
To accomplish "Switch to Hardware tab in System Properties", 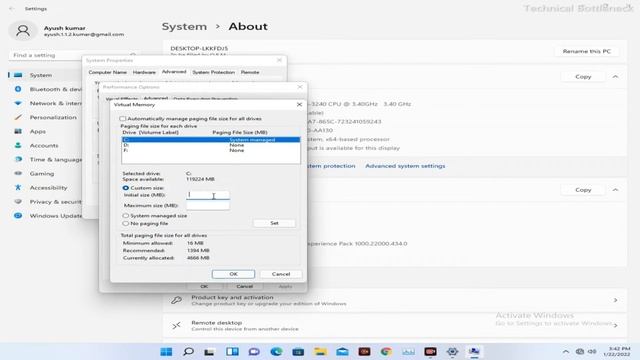I will click(x=144, y=72).
